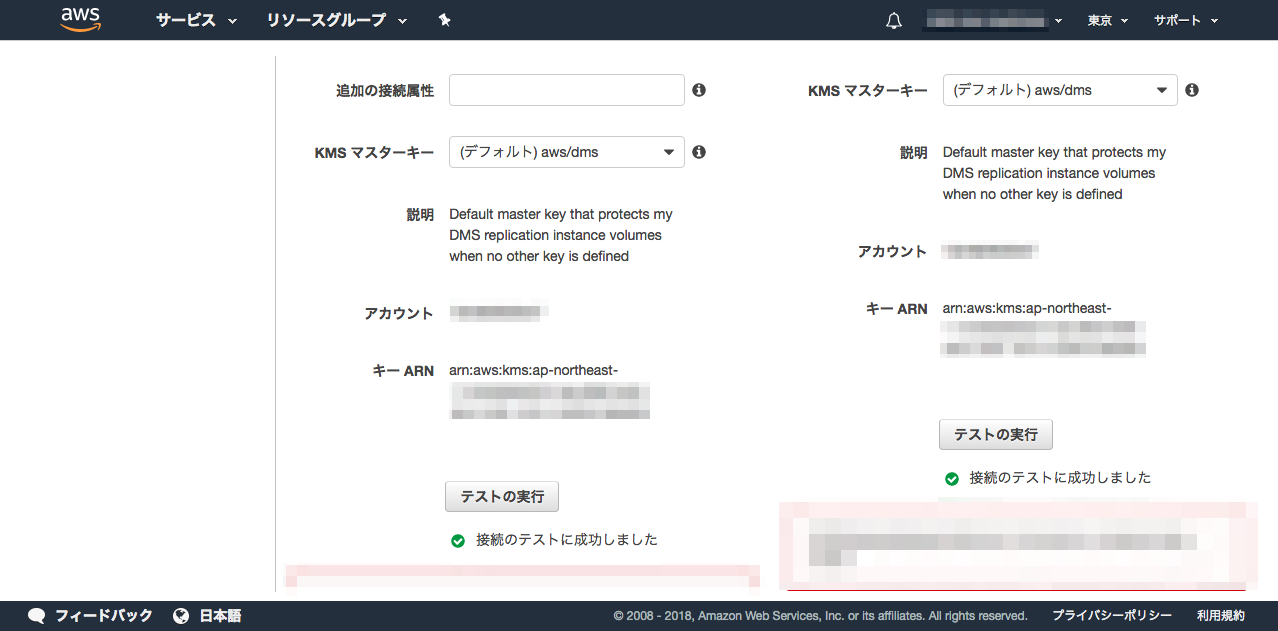The width and height of the screenshot is (1278, 631).
Task: Open the notifications bell
Action: [x=894, y=21]
